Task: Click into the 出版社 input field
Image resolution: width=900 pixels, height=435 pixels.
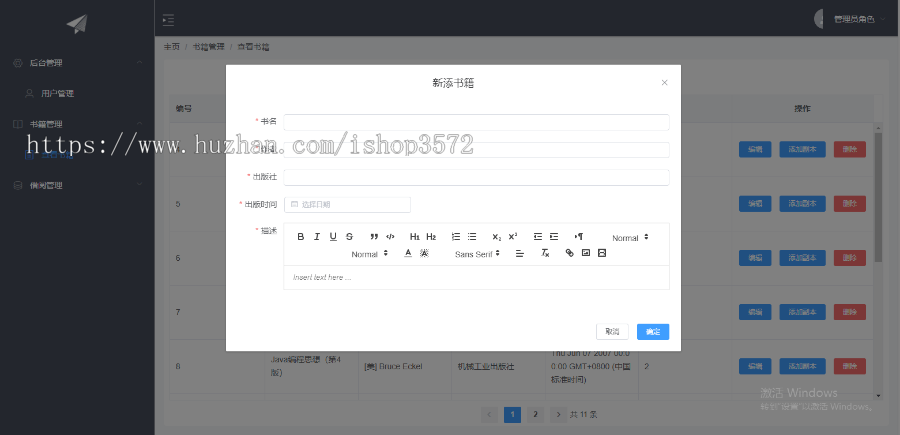Action: click(476, 177)
